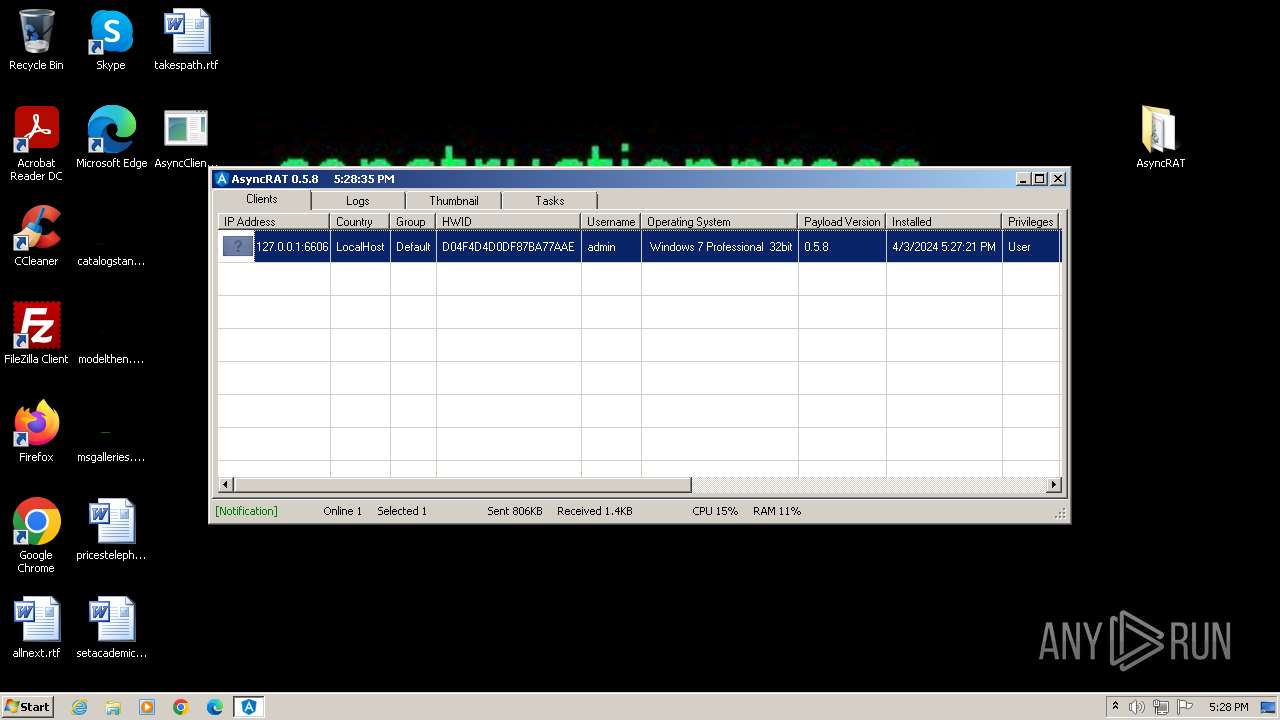
Task: Open Chrome from the taskbar
Action: [x=181, y=707]
